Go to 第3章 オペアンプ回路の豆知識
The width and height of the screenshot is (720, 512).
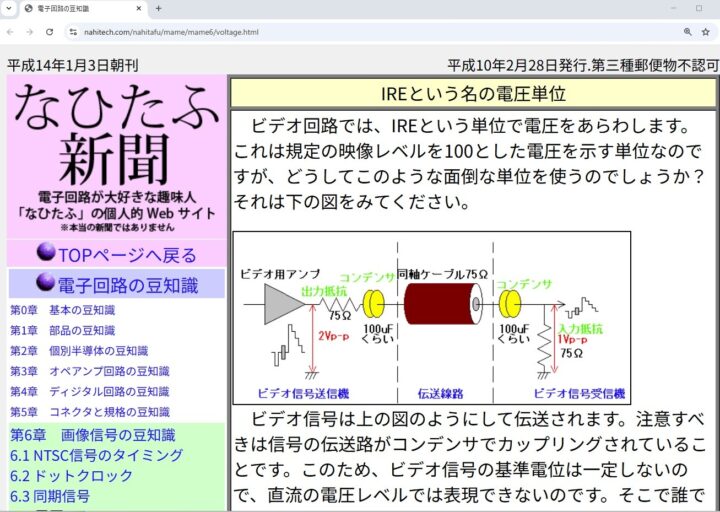pyautogui.click(x=89, y=371)
